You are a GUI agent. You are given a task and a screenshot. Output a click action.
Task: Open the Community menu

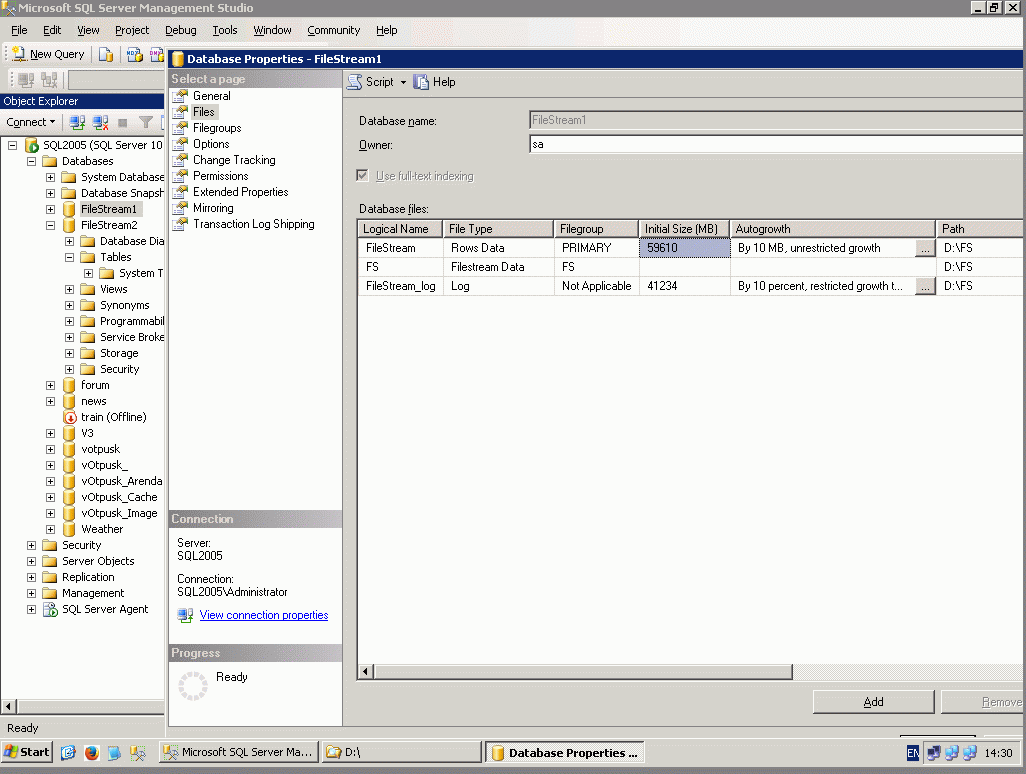pyautogui.click(x=334, y=30)
